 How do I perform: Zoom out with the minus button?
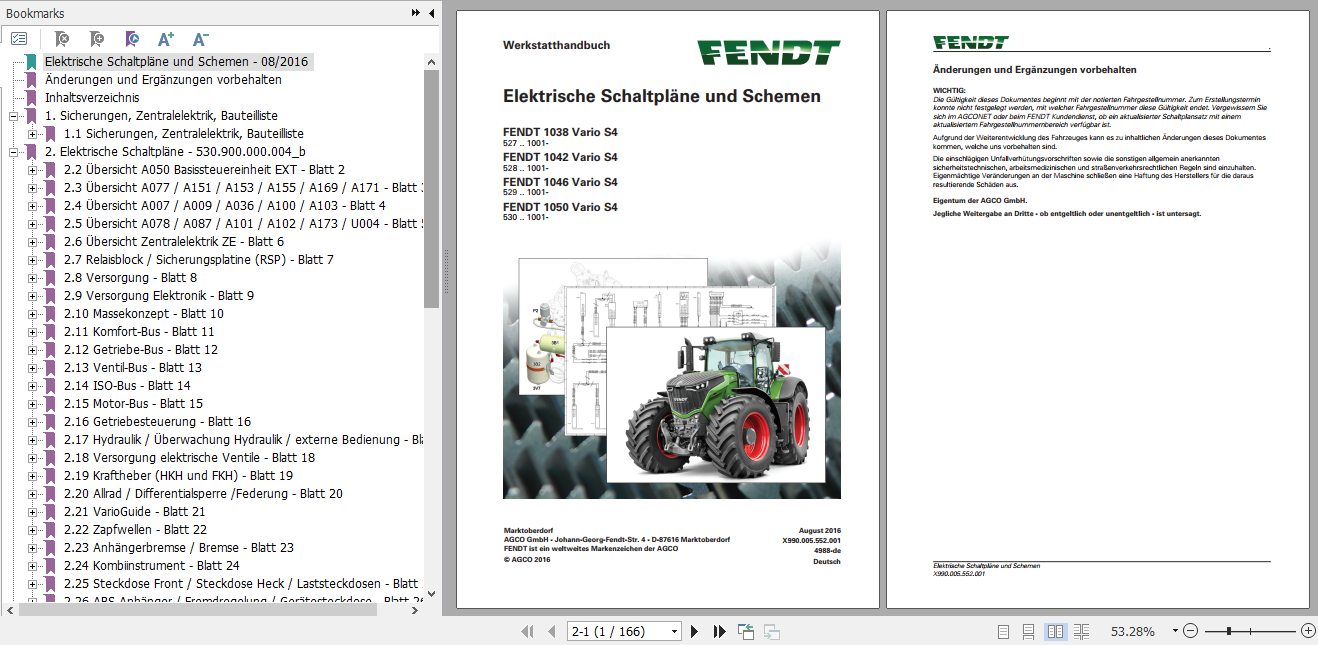[x=1190, y=631]
